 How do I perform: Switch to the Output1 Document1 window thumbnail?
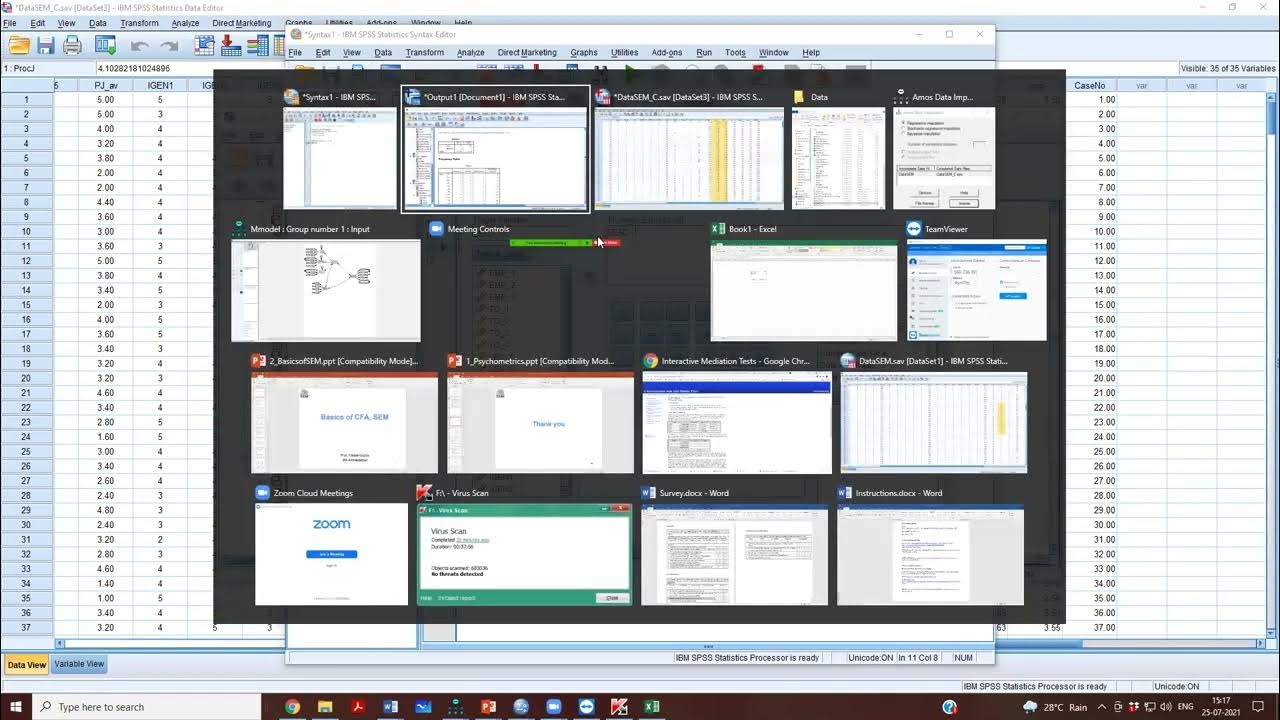coord(496,158)
